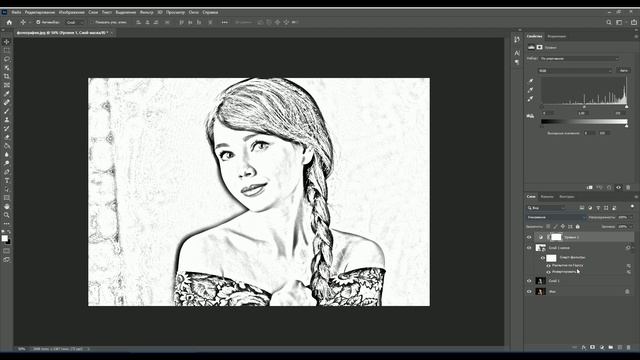Open the RGB channel dropdown in Levels
The image size is (640, 360).
coord(575,71)
